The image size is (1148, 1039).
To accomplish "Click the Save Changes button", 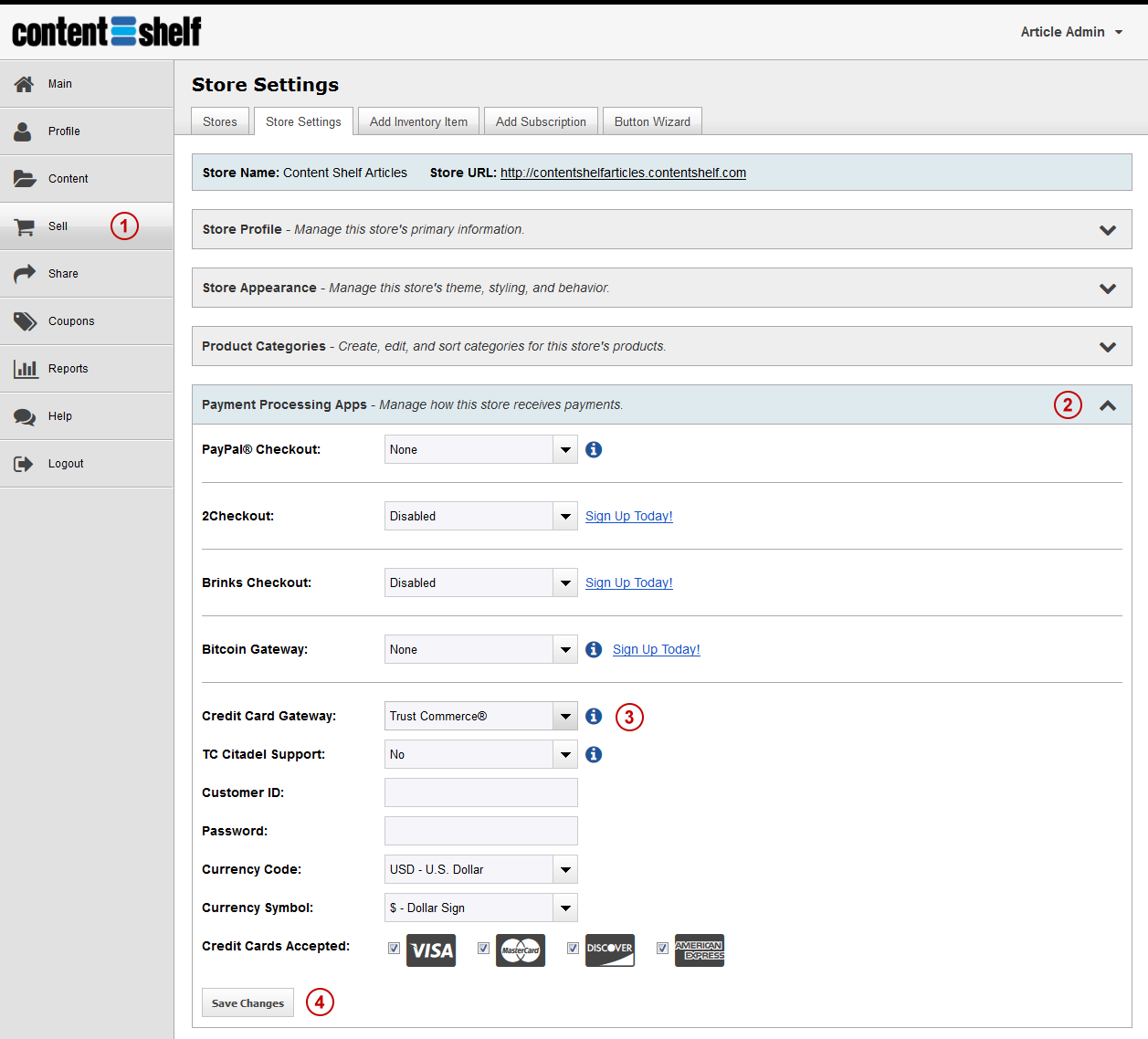I will 248,1002.
